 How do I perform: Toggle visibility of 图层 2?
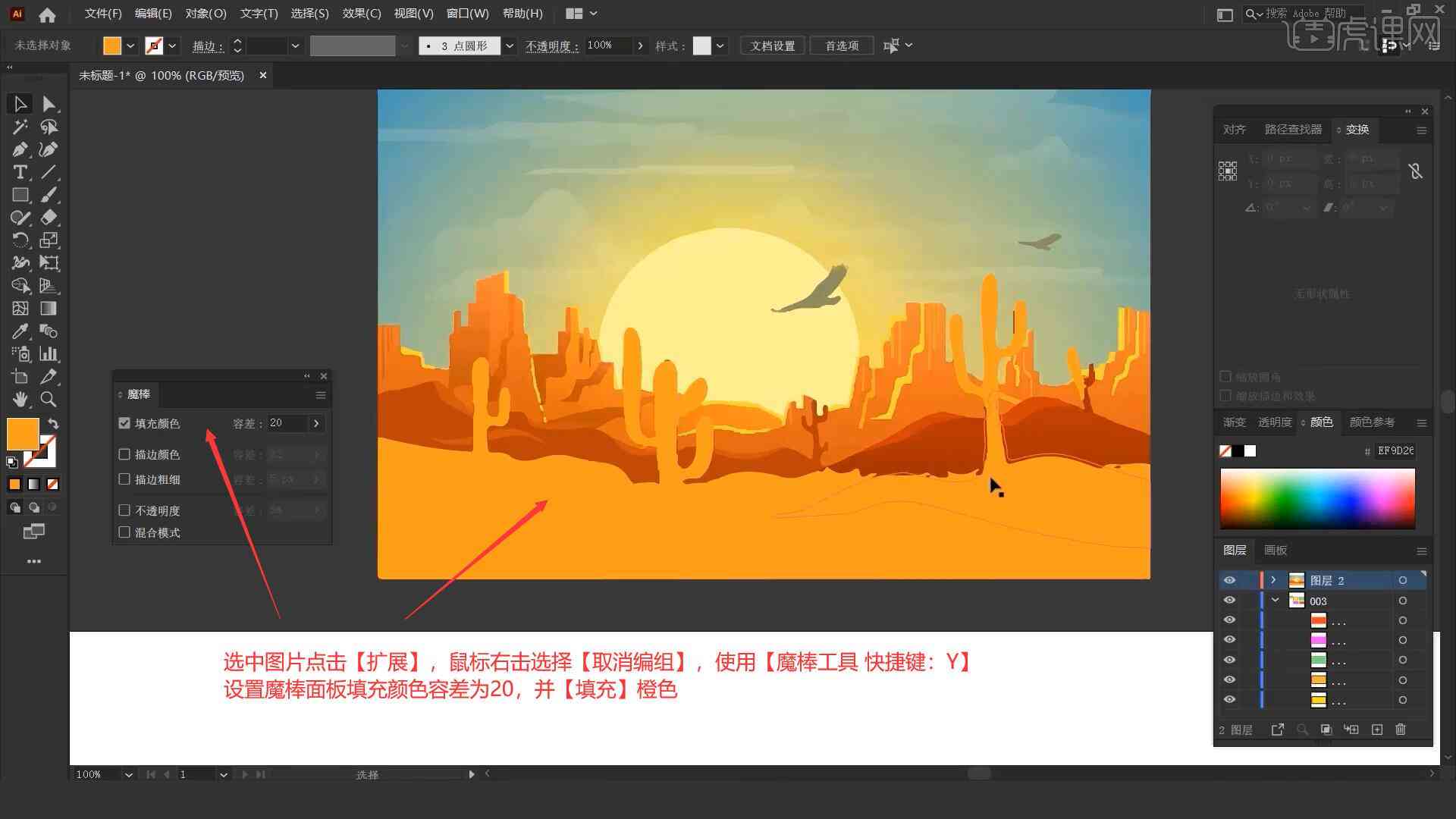tap(1229, 580)
